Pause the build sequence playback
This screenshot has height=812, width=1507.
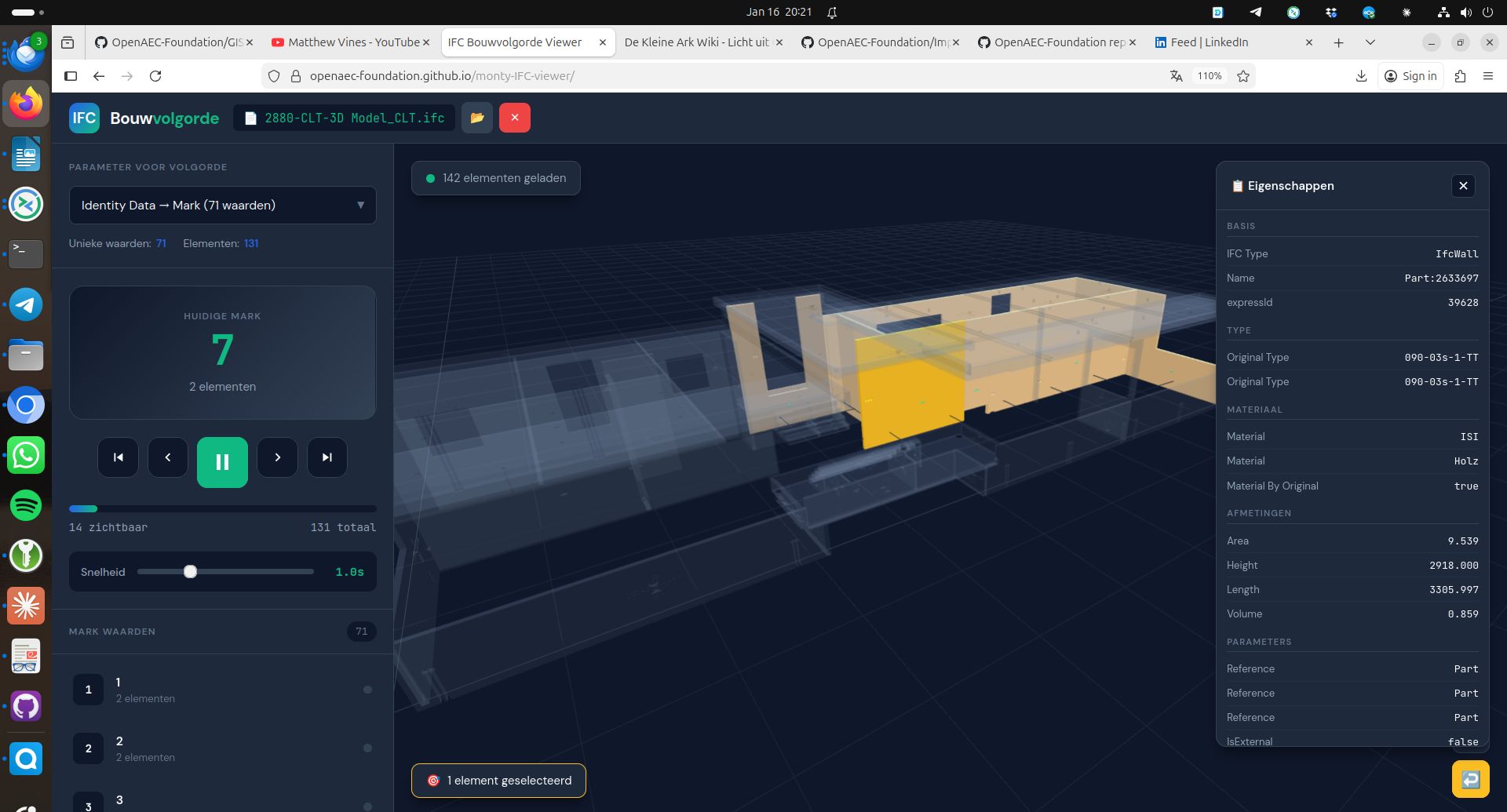point(222,462)
